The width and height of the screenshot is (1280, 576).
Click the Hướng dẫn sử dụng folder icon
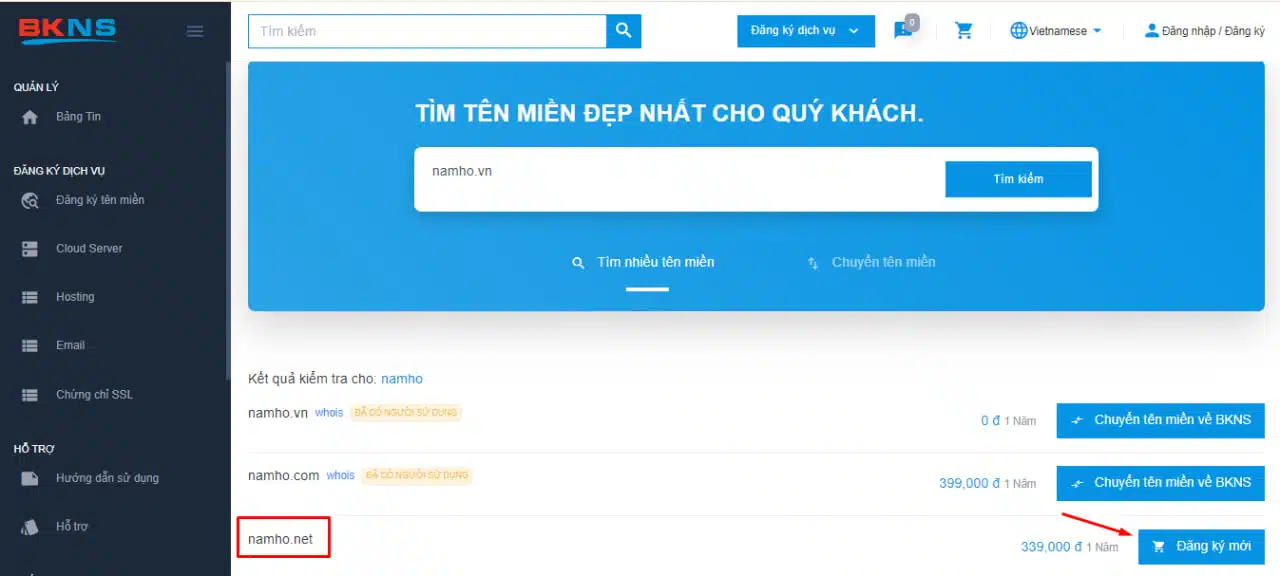[30, 478]
